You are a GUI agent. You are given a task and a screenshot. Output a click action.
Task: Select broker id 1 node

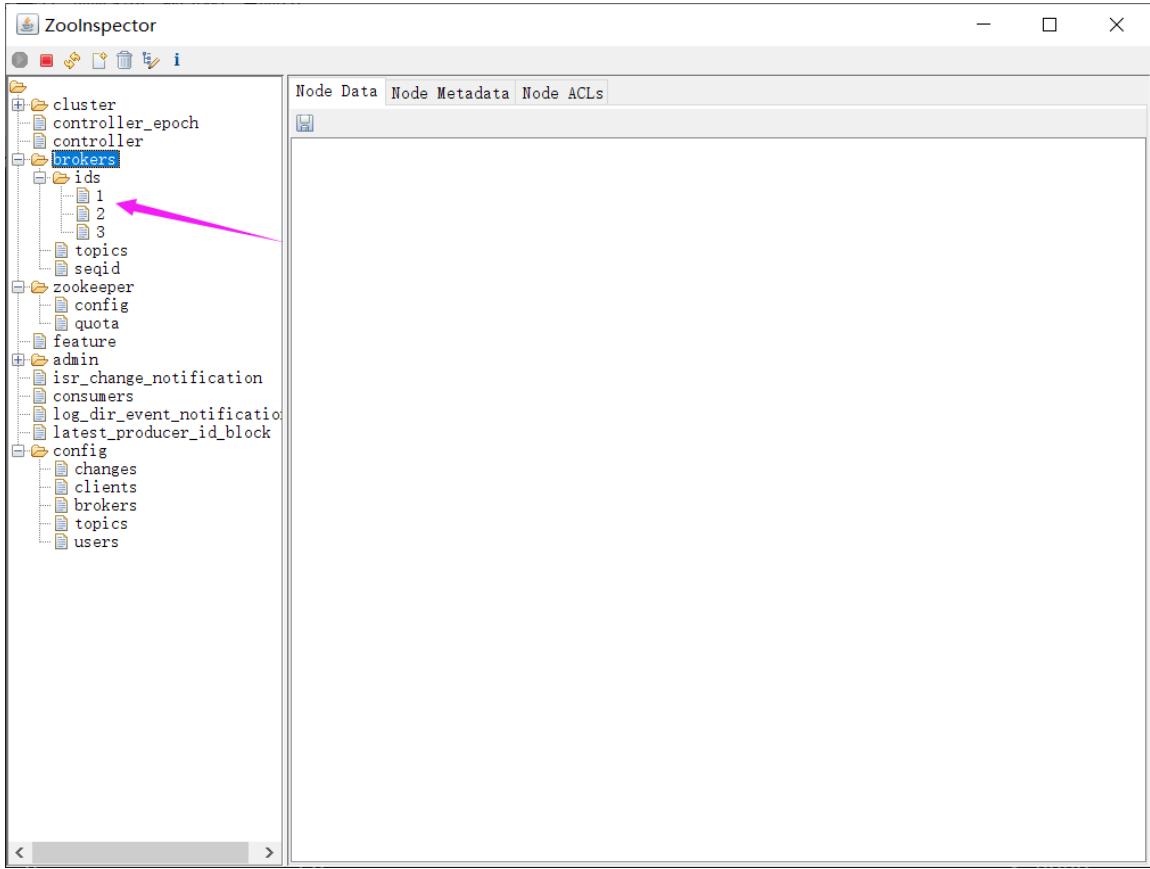click(100, 196)
